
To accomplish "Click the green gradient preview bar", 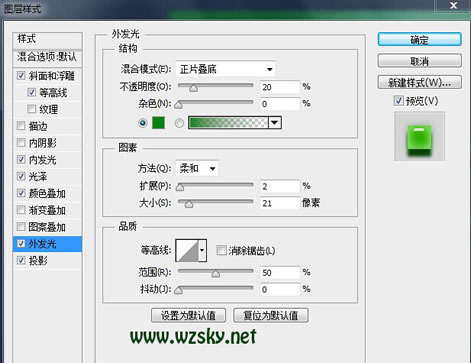I will click(x=228, y=123).
